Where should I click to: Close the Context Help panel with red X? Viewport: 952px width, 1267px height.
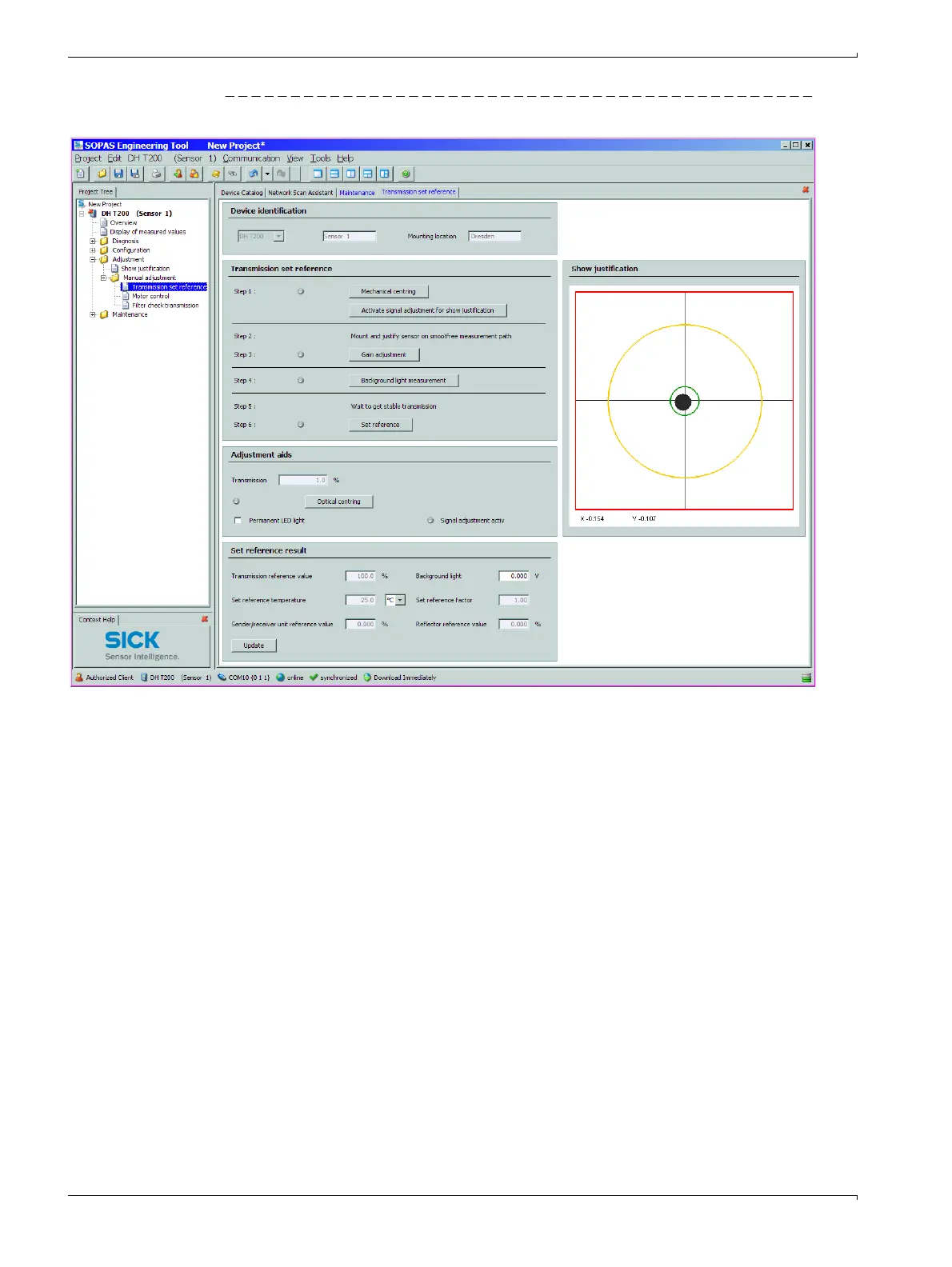tap(205, 619)
